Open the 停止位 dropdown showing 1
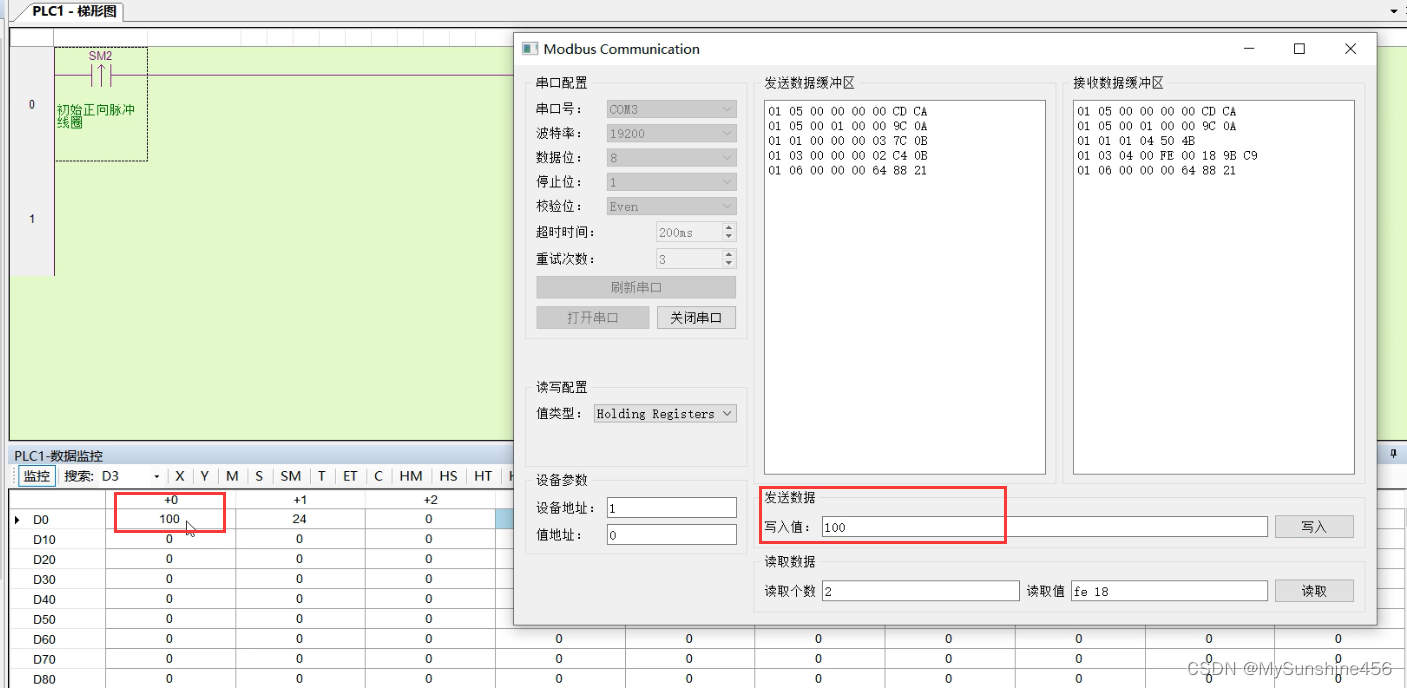The height and width of the screenshot is (688, 1407). 671,182
